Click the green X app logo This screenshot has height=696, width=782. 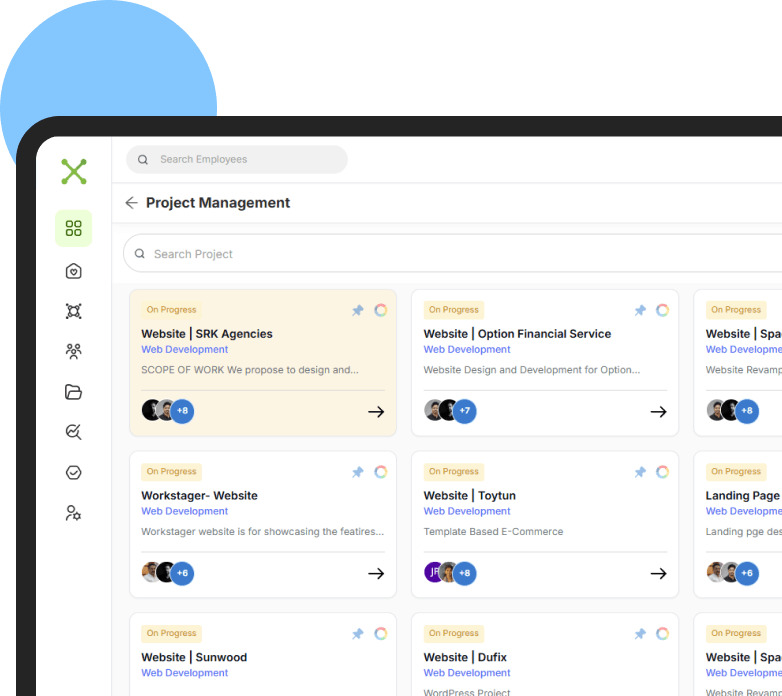[x=74, y=172]
